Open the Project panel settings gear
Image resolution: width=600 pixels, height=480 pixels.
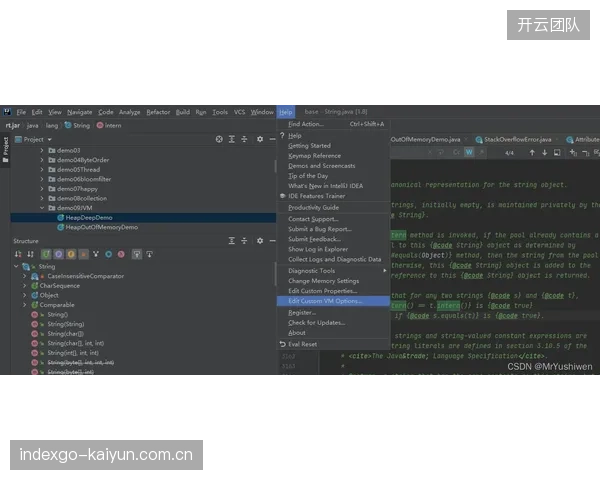260,139
